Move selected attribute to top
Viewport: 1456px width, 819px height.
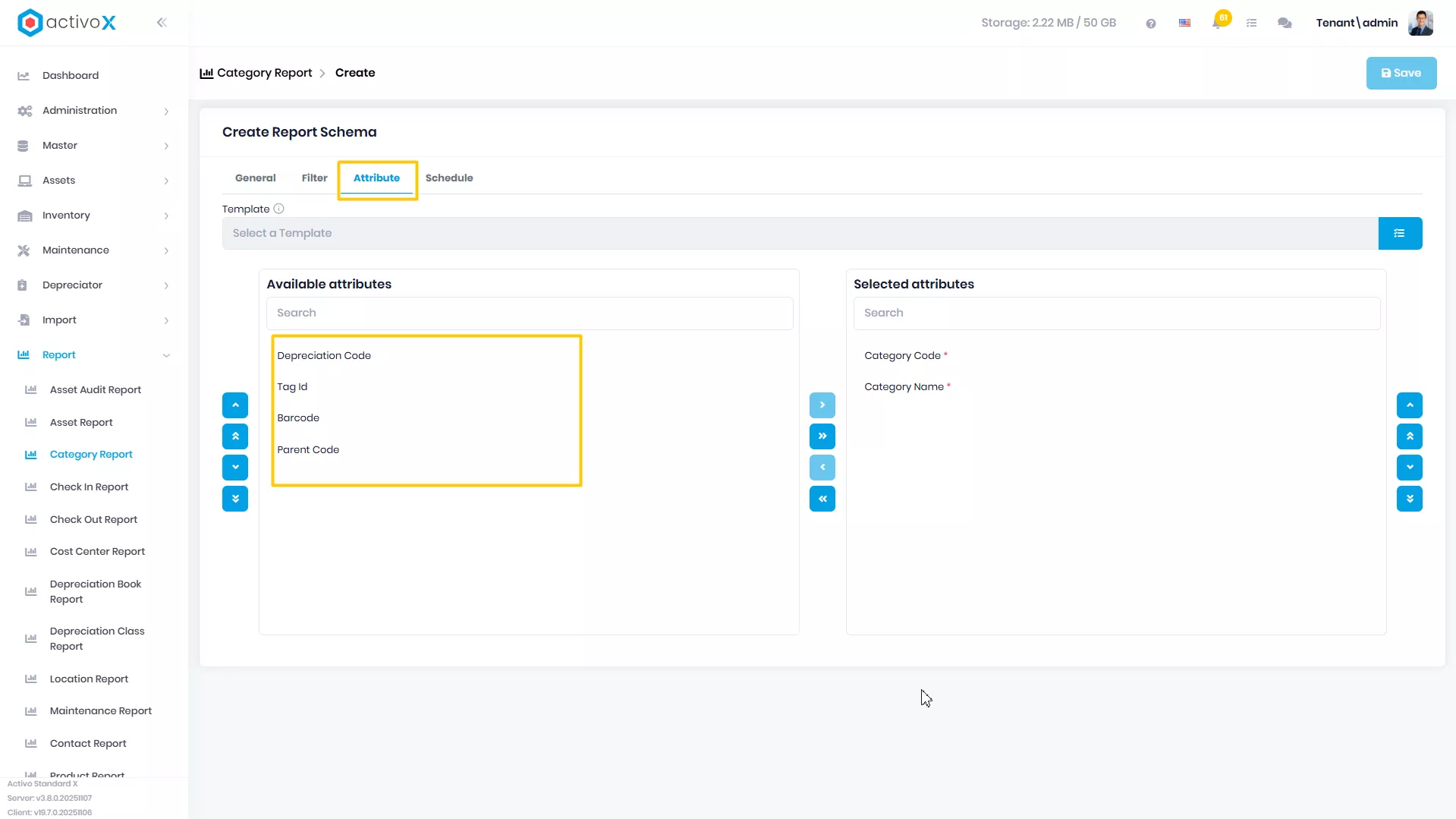coord(1410,436)
